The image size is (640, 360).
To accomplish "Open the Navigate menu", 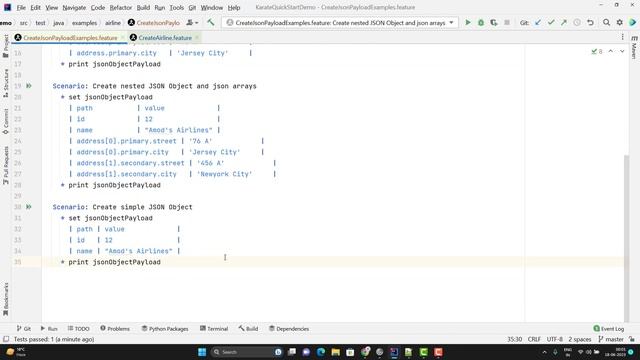I will (74, 7).
